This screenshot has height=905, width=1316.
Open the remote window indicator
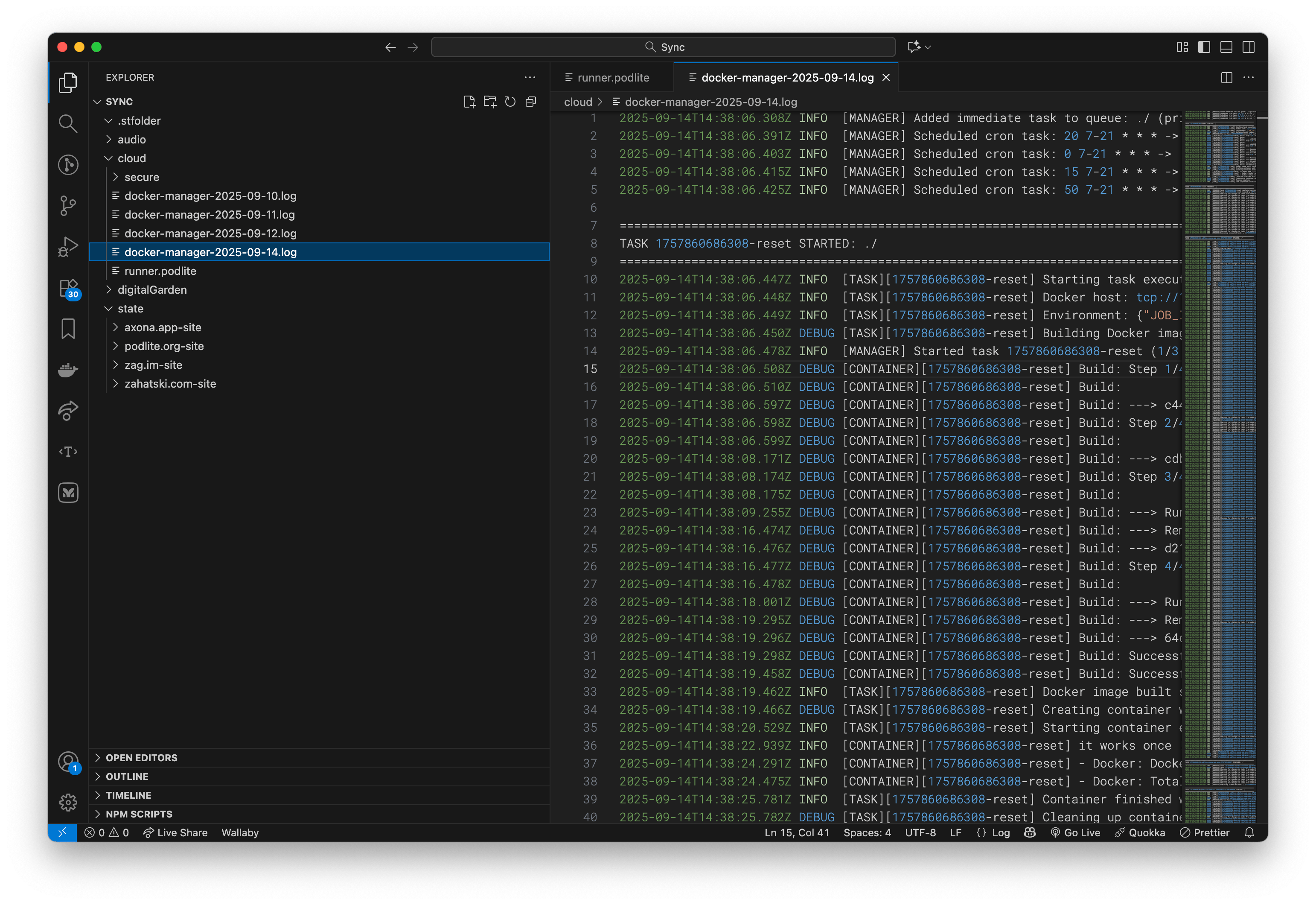[x=62, y=832]
